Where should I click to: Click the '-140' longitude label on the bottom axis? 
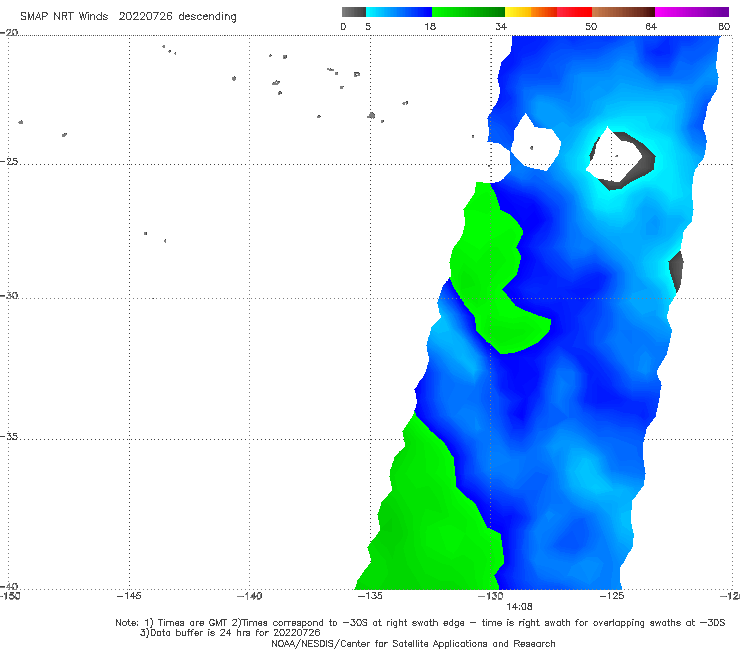tap(249, 596)
